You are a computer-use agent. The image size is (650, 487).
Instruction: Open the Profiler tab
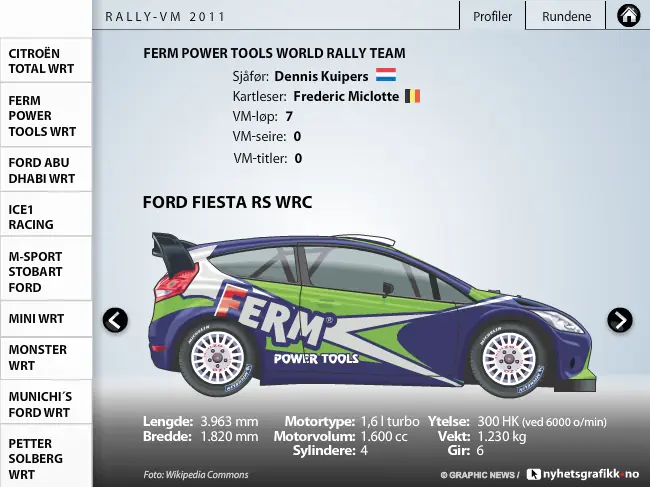click(492, 16)
